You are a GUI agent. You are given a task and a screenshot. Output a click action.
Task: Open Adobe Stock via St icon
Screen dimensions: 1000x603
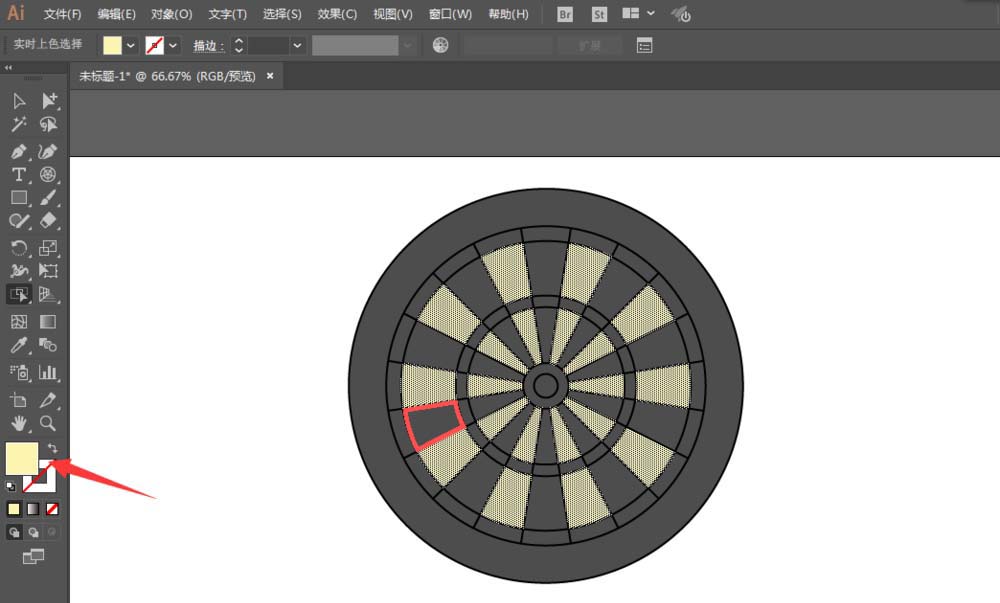coord(599,14)
